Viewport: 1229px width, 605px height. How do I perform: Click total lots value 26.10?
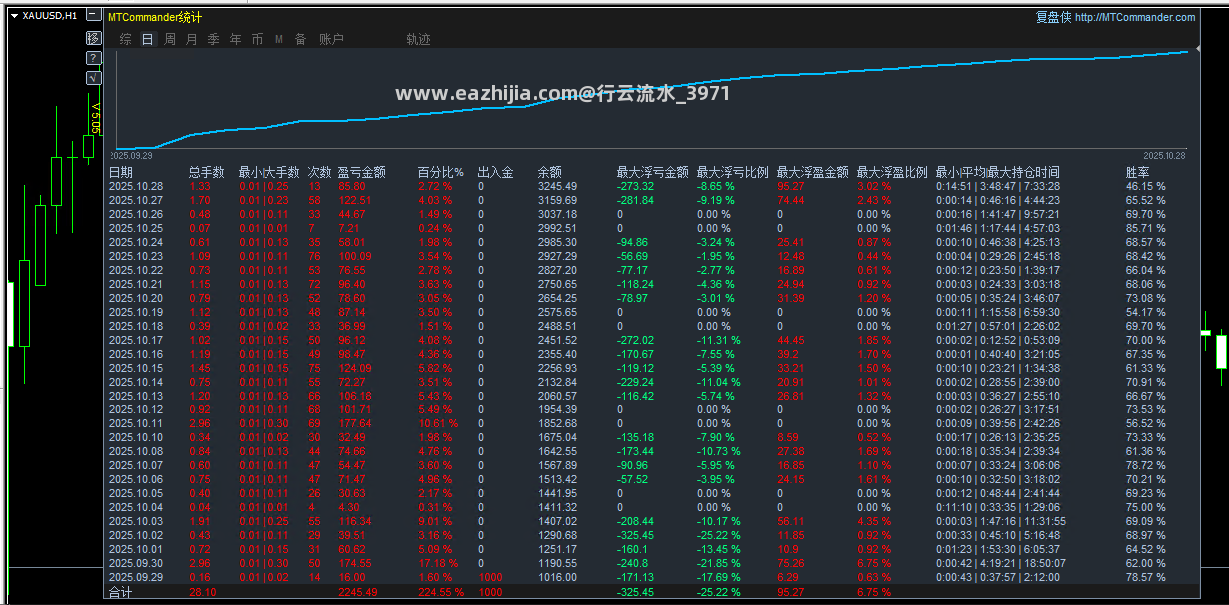coord(202,593)
